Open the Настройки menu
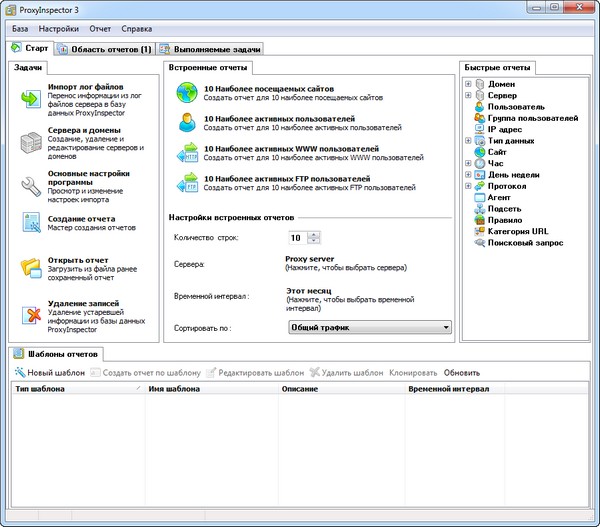 (x=59, y=29)
